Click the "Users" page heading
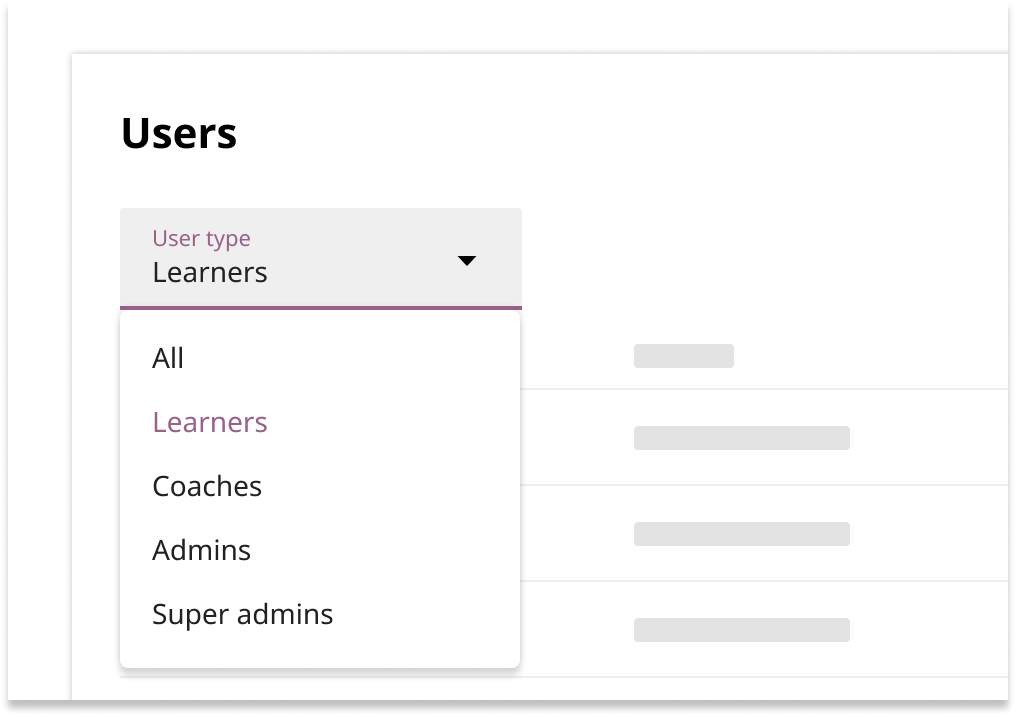Screen dimensions: 1016x716 point(179,134)
